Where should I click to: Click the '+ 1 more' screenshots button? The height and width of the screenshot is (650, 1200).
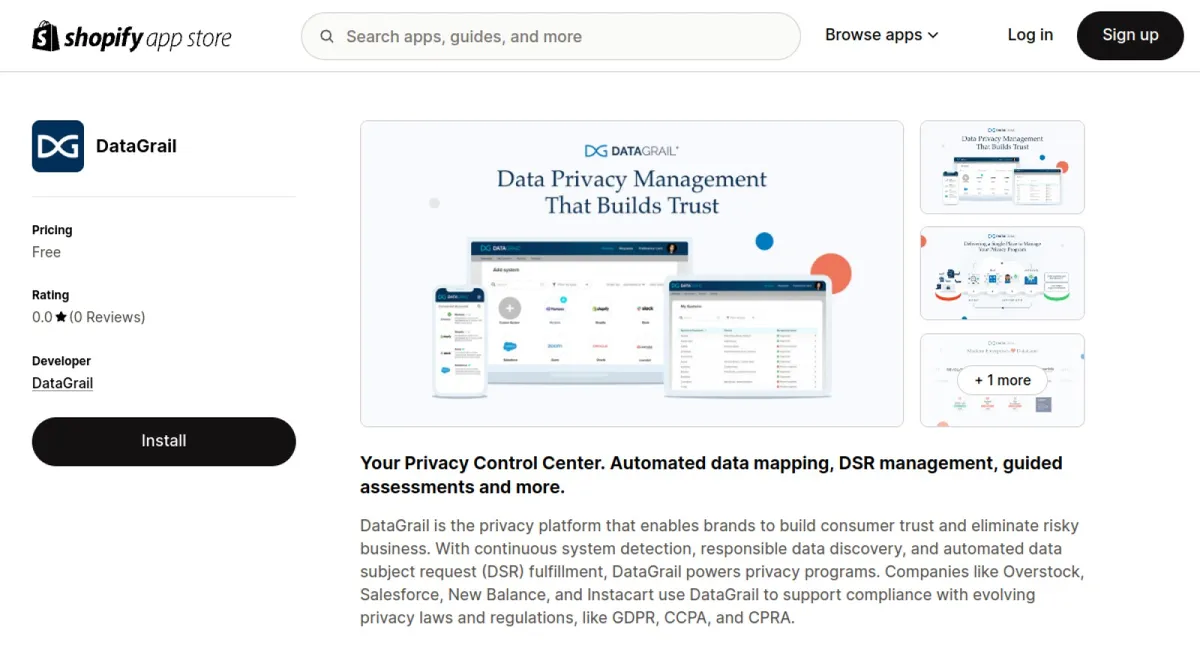(1002, 380)
